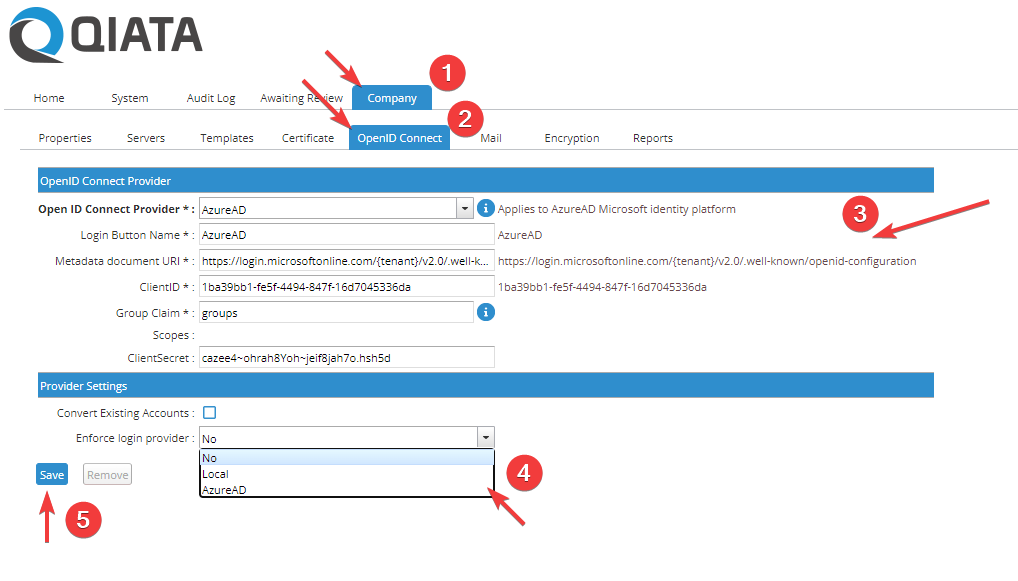This screenshot has width=1018, height=581.
Task: Open the Mail tab
Action: click(x=490, y=137)
